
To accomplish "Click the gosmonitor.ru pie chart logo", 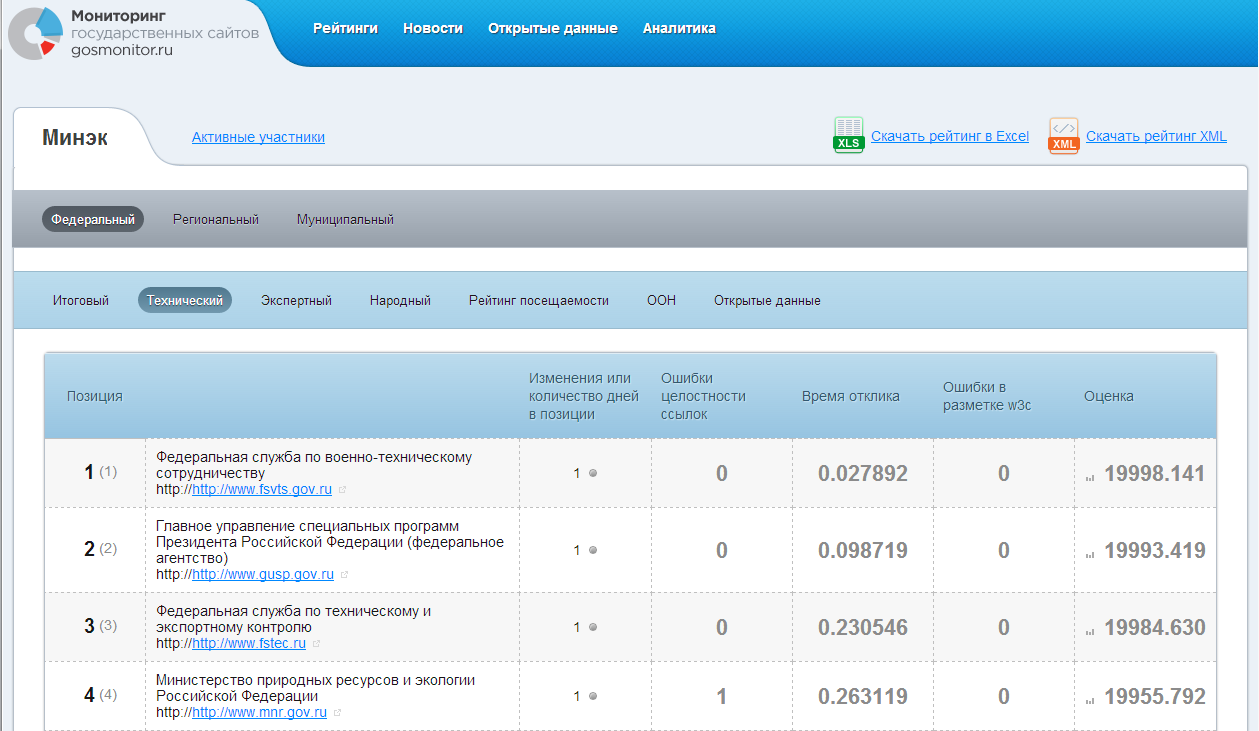I will click(35, 34).
